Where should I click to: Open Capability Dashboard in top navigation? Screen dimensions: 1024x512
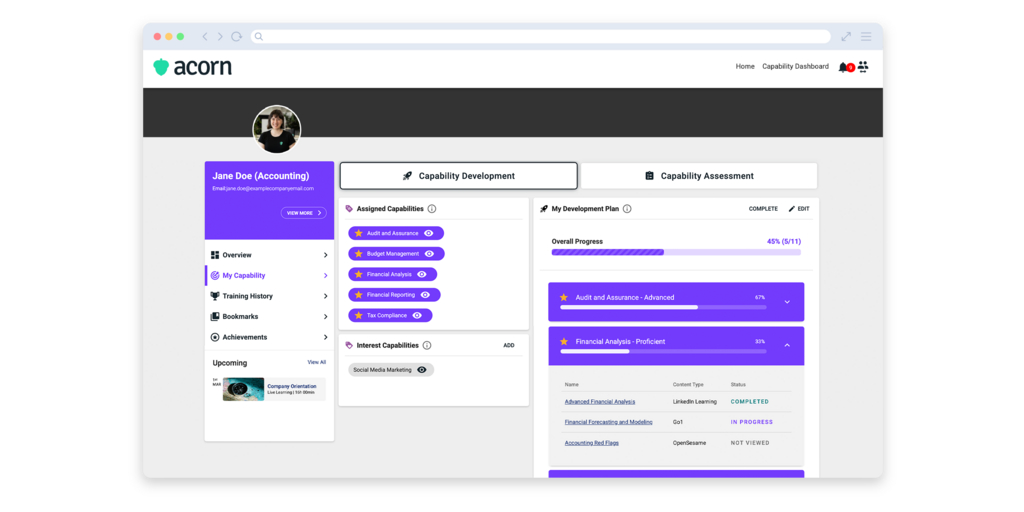click(x=795, y=67)
